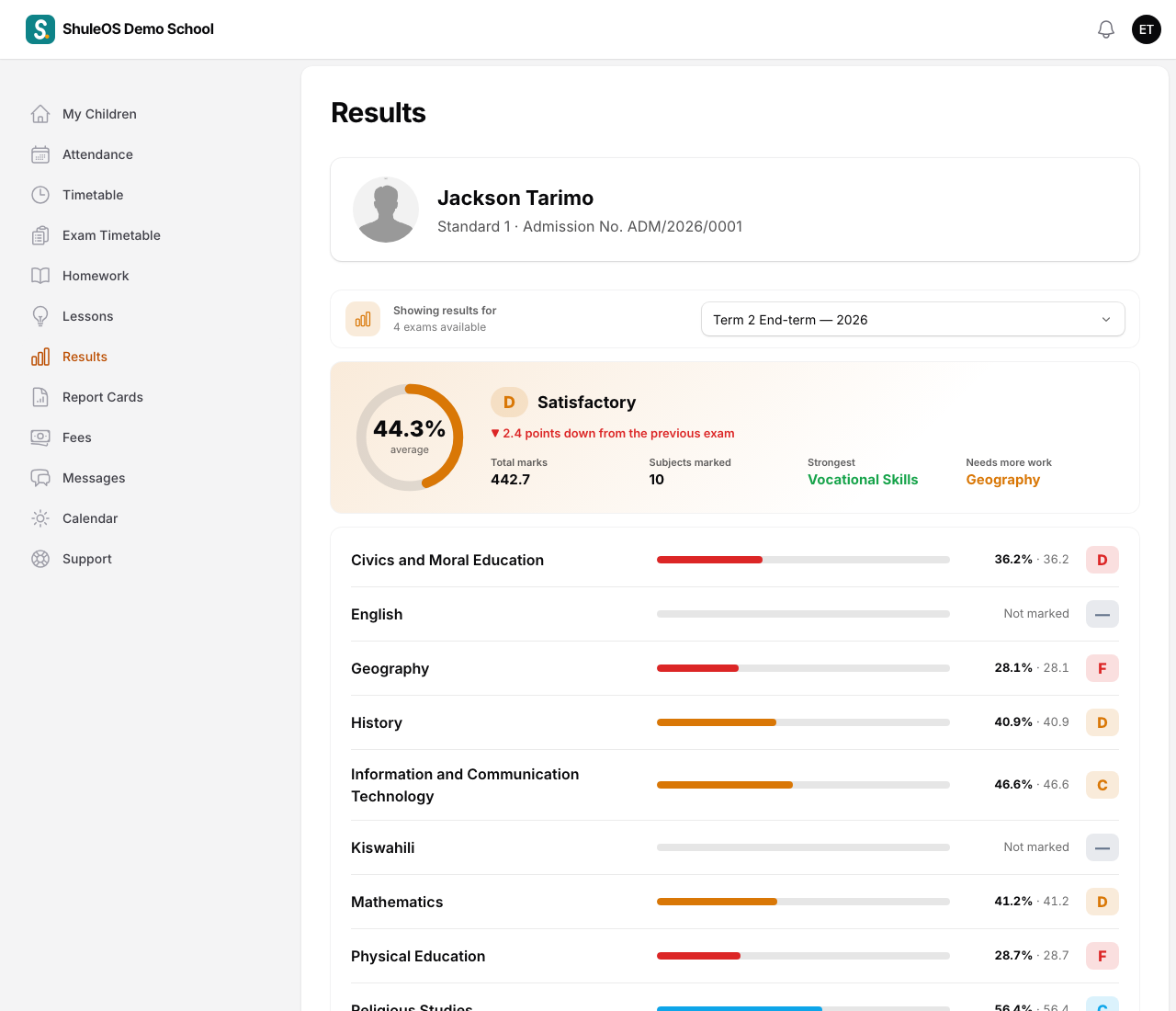Click the Total marks 442.7 value
1176x1011 pixels.
[x=511, y=480]
